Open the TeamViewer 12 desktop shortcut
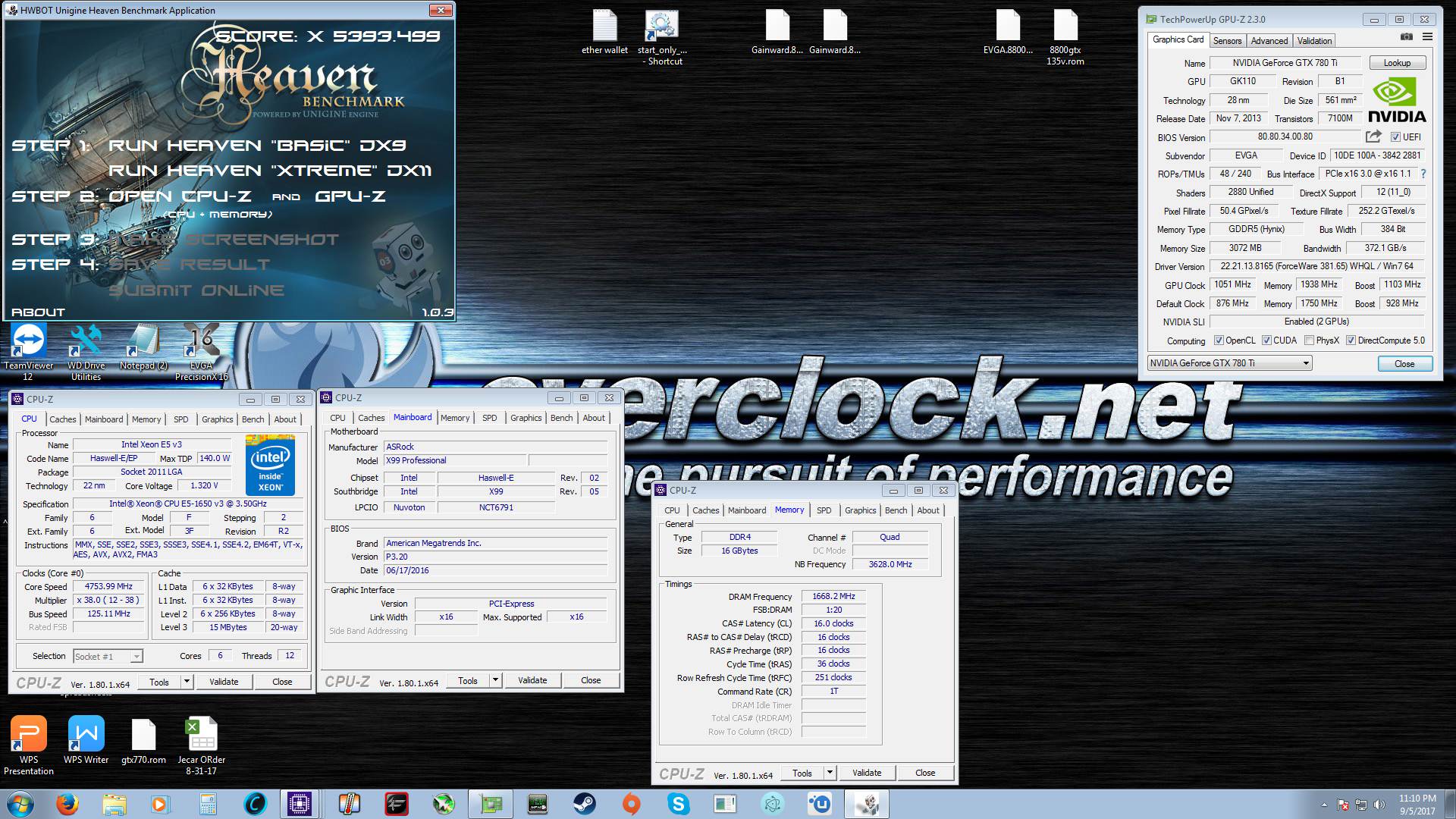 tap(29, 353)
